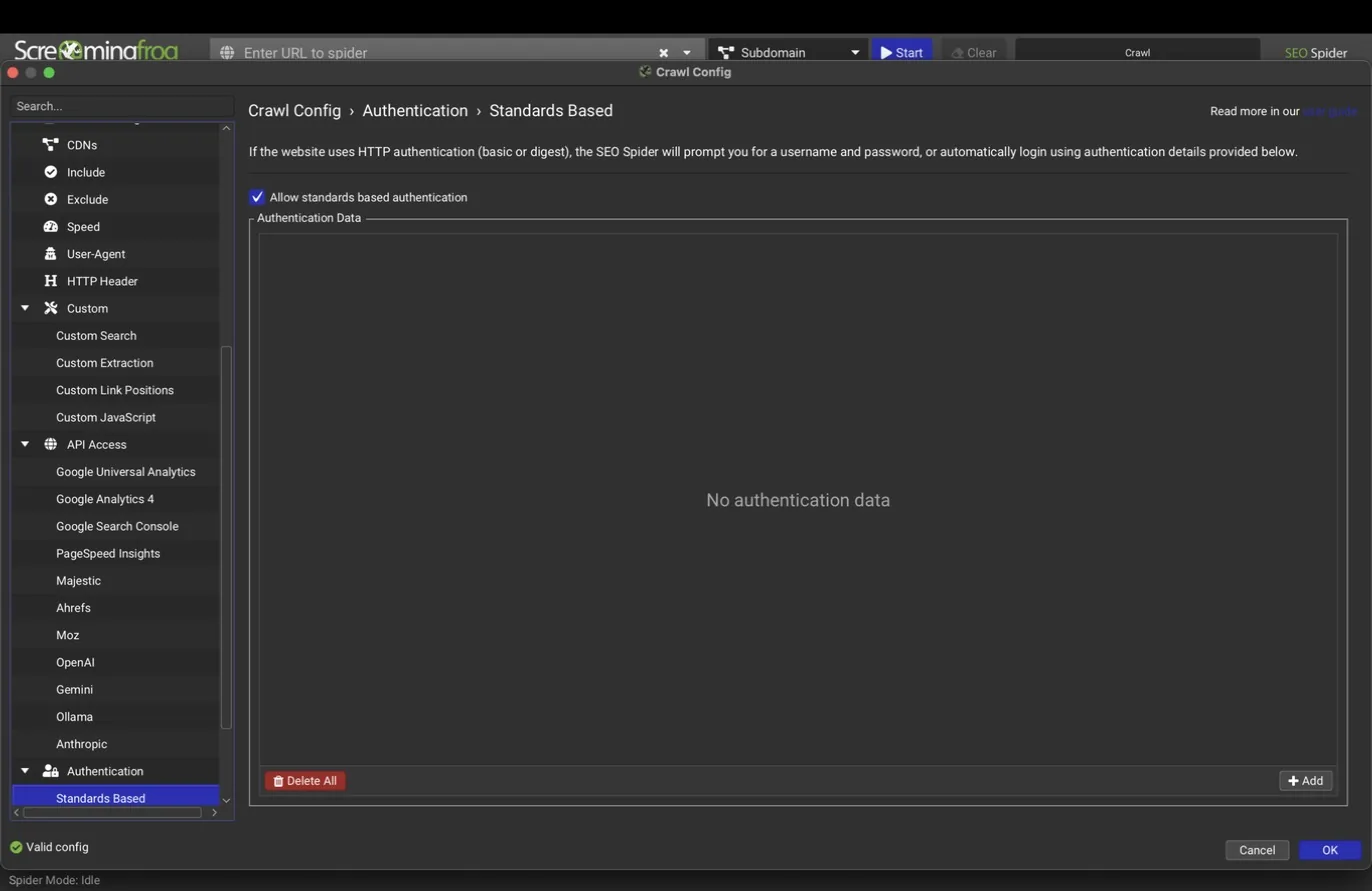
Task: Click the Clear button in toolbar
Action: click(974, 52)
